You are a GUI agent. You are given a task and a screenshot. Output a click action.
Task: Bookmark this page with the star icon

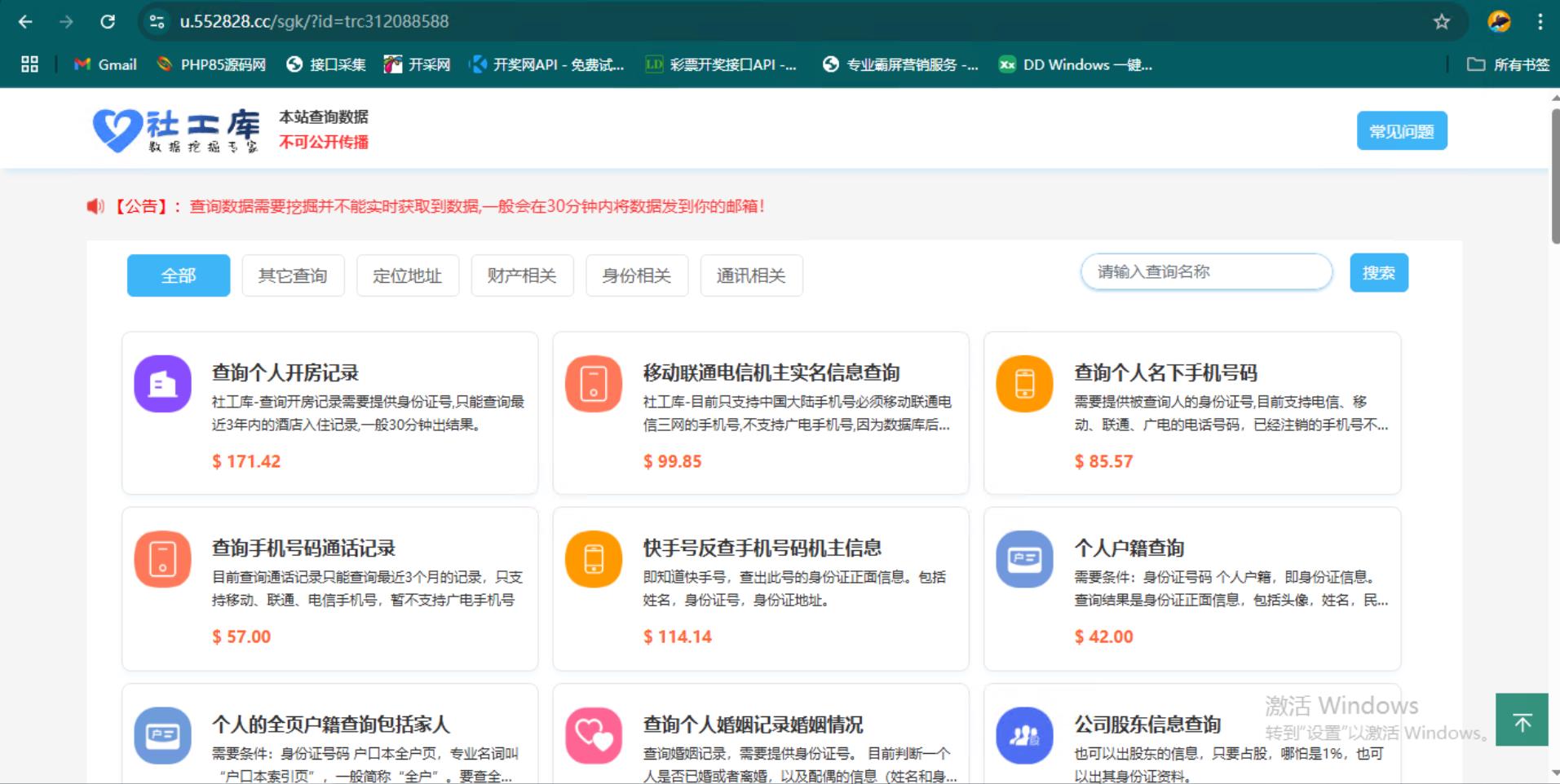(1442, 22)
